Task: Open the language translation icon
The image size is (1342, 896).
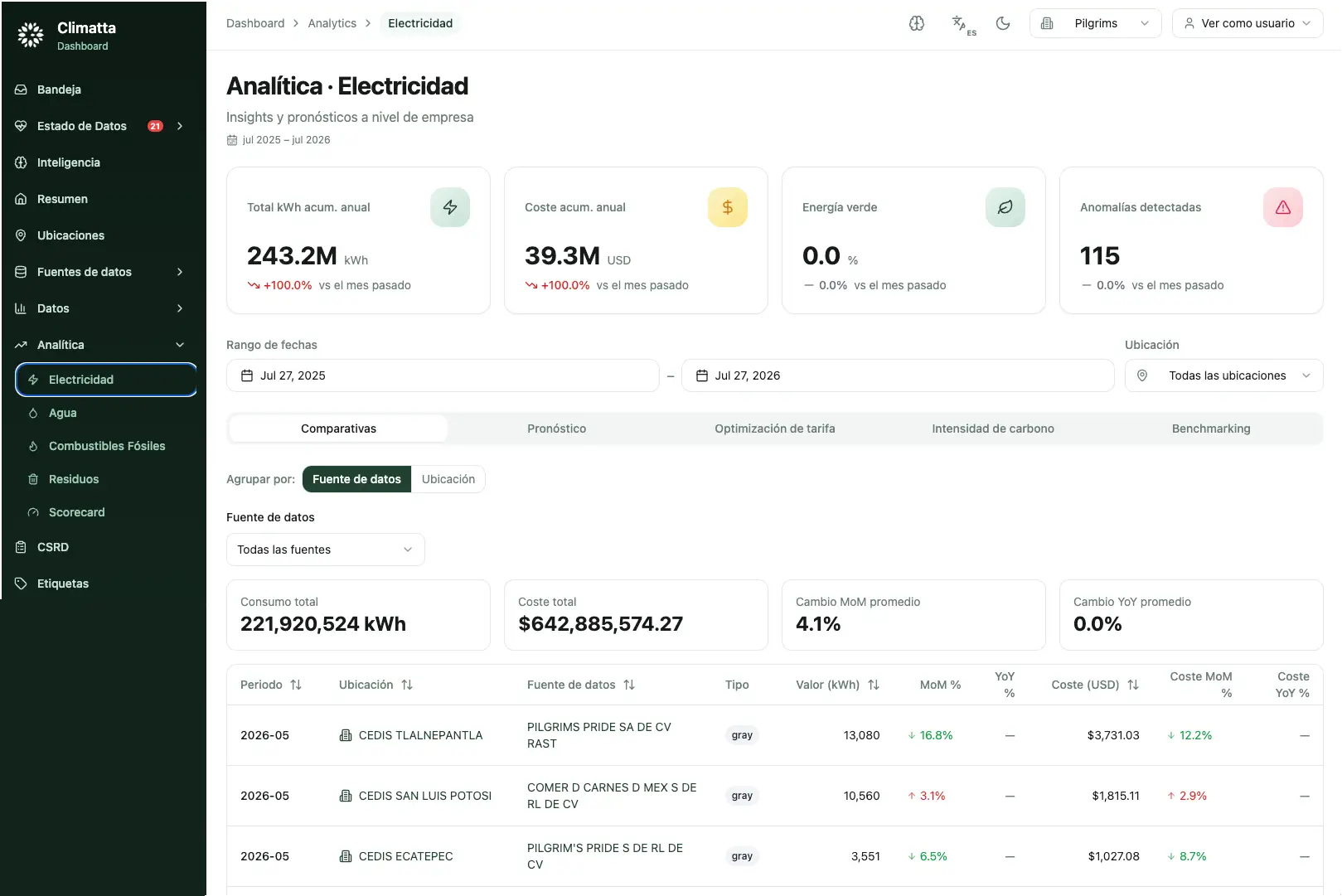Action: (x=962, y=24)
